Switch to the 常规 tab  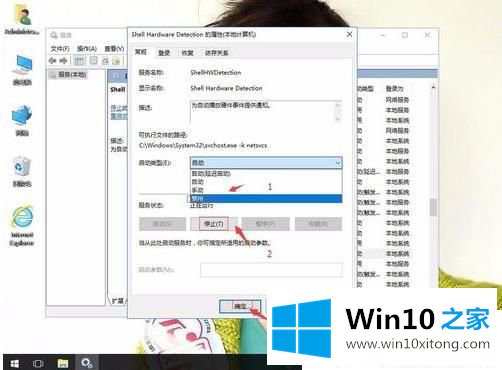click(141, 52)
